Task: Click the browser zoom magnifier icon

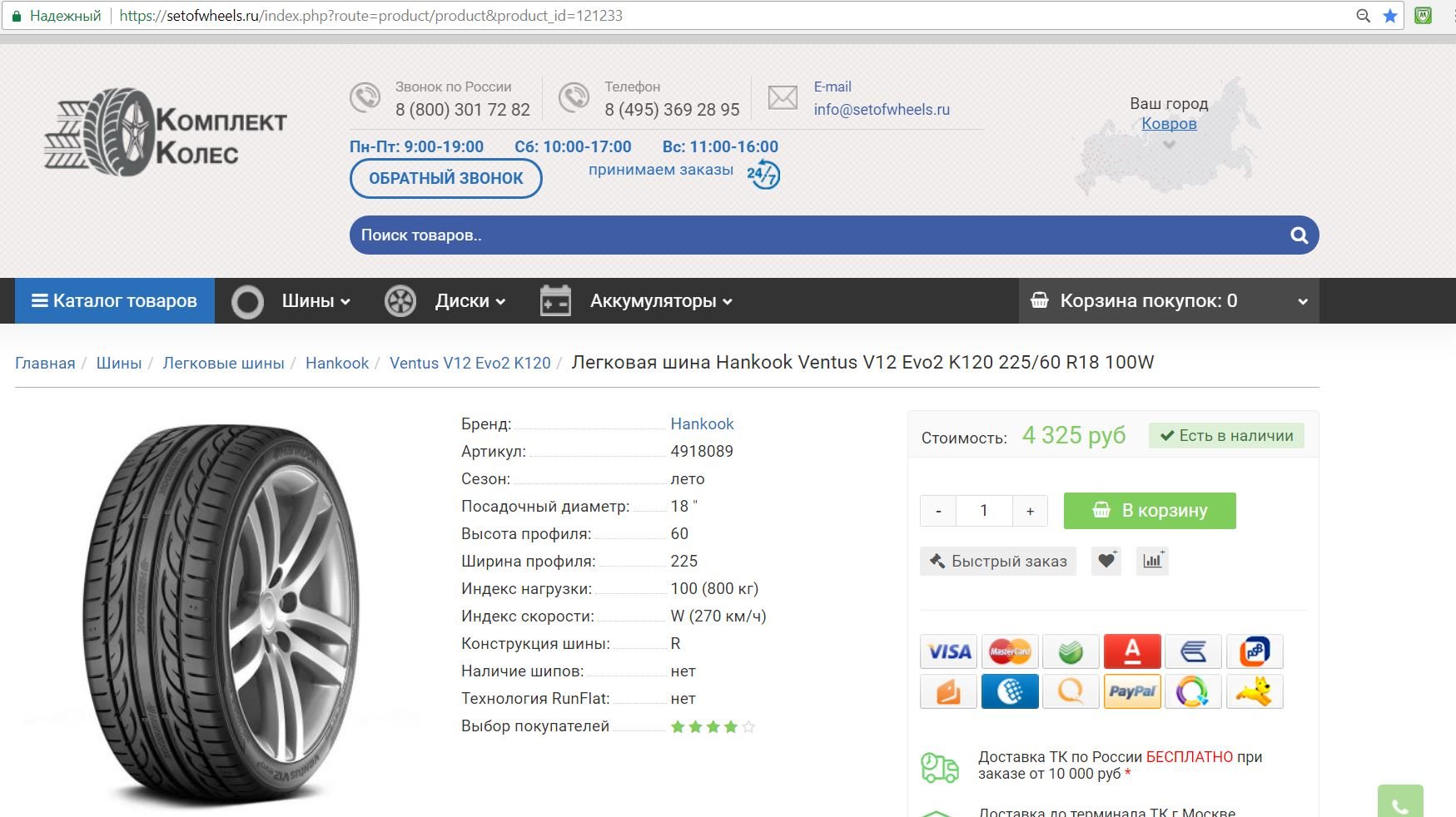Action: pos(1364,16)
